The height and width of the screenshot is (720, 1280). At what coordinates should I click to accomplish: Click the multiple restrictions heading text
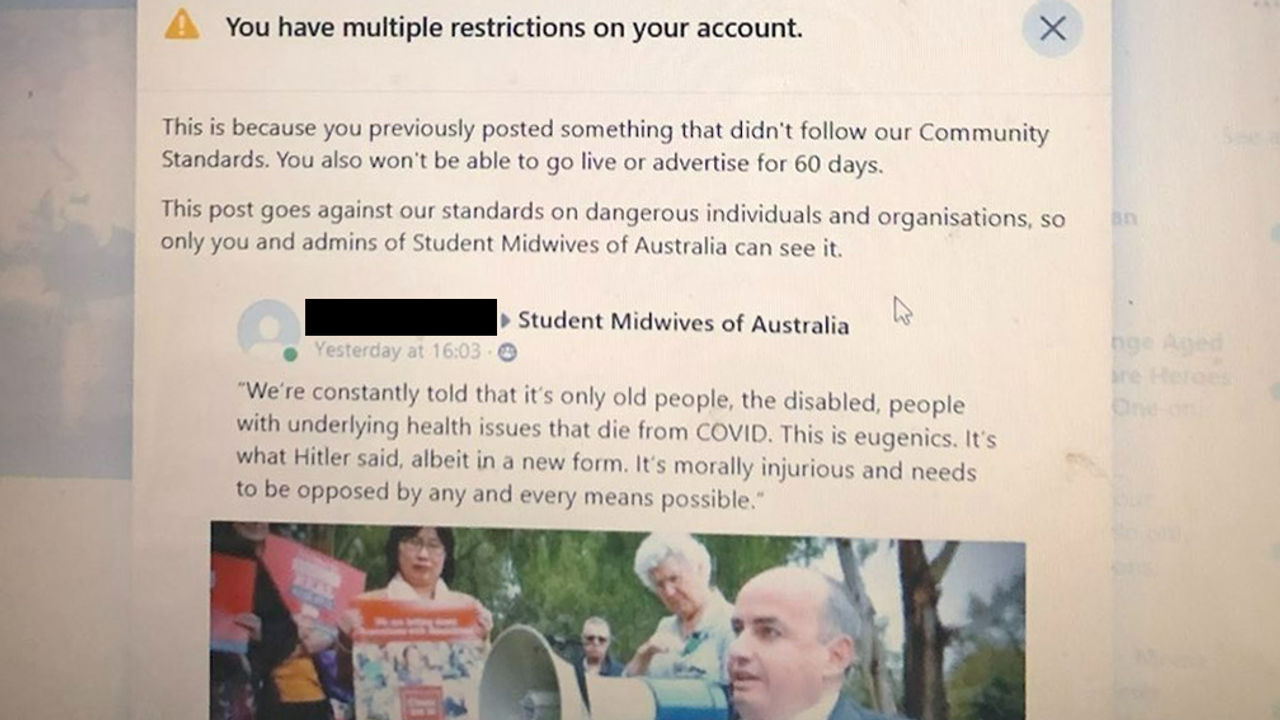point(514,28)
